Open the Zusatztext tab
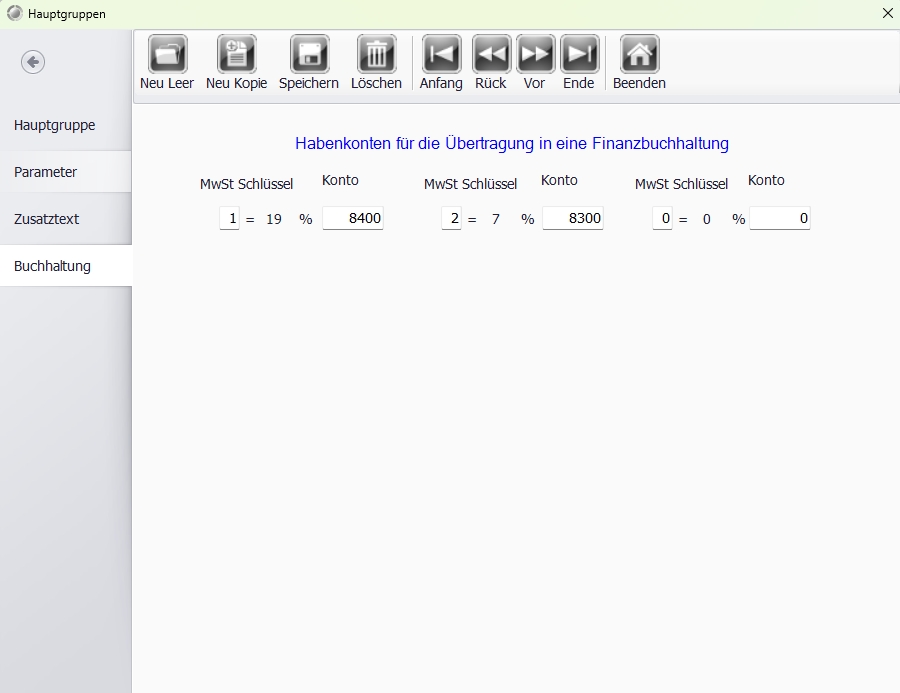 66,219
